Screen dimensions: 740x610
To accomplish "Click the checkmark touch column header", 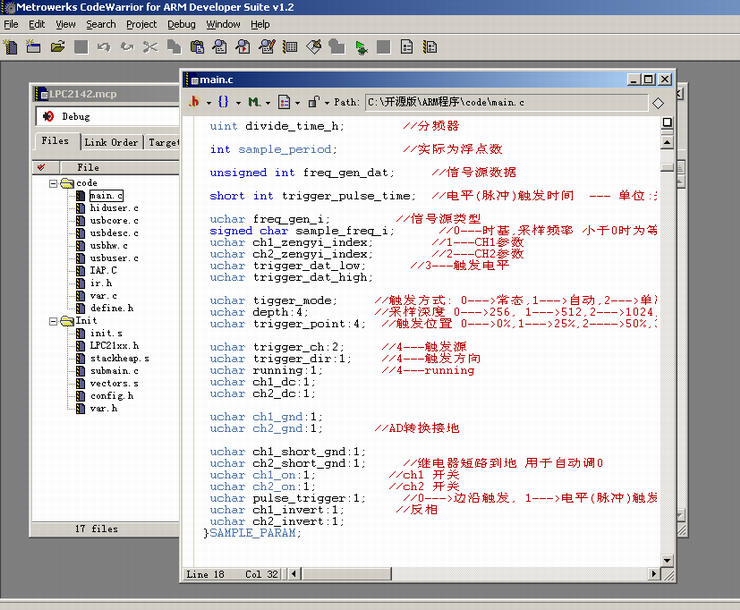I will tap(41, 167).
